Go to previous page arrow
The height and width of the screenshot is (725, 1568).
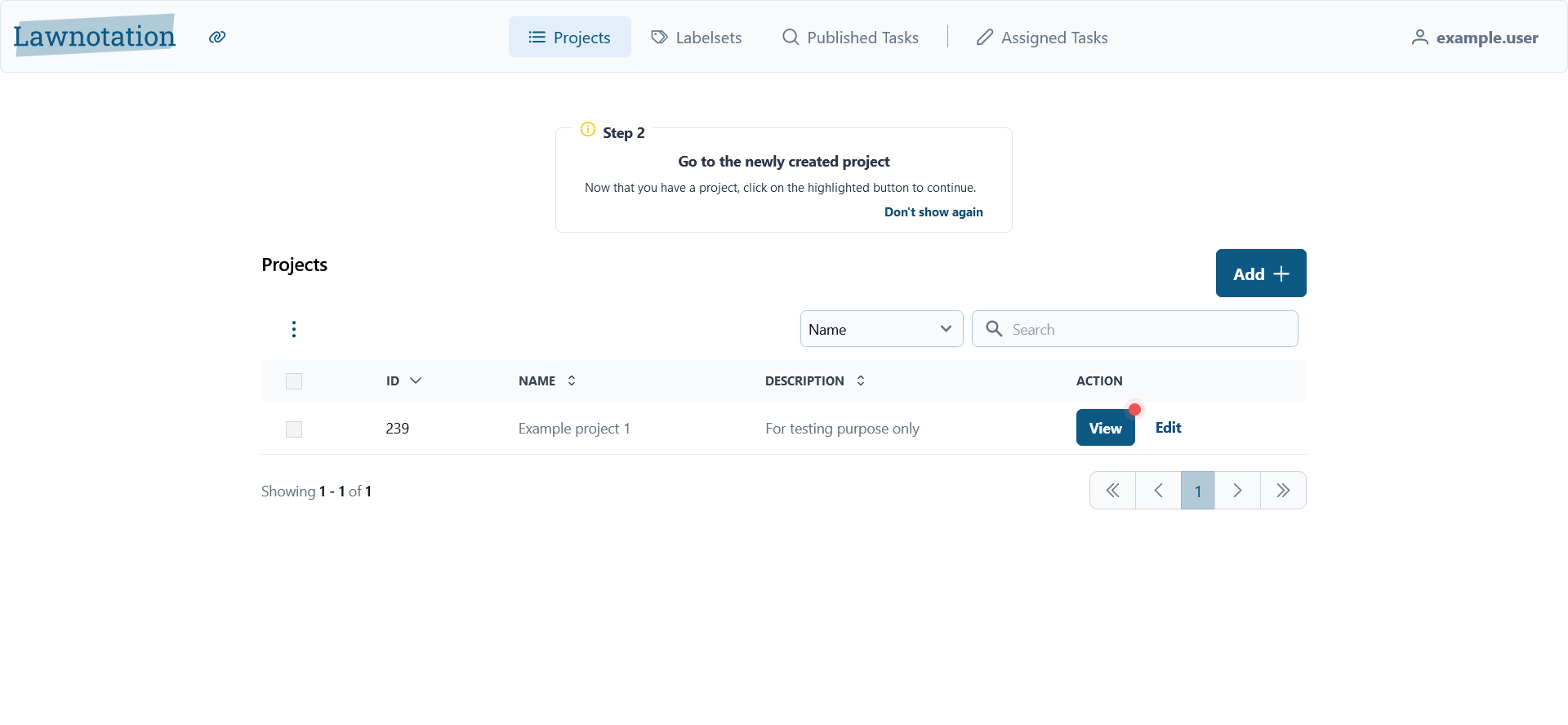(1158, 491)
